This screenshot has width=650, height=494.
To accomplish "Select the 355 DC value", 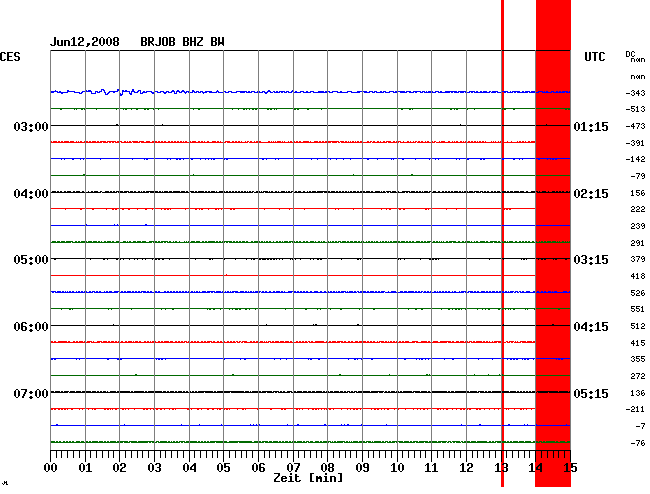I will click(x=638, y=359).
